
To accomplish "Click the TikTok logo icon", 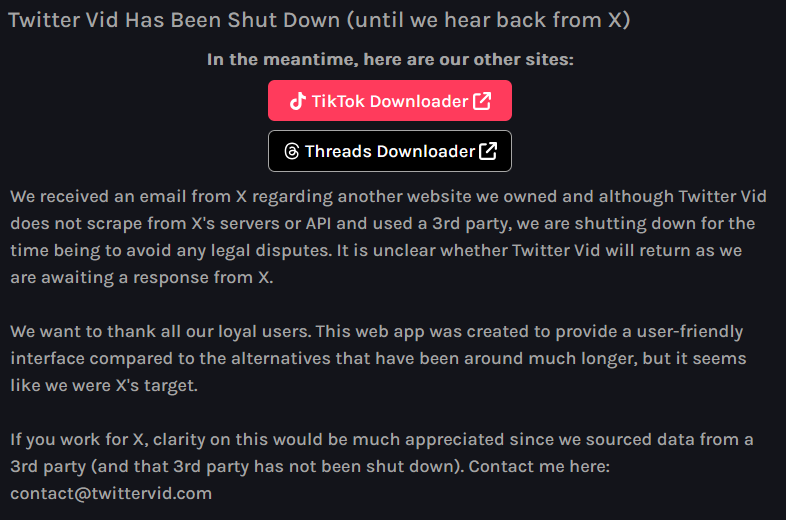I will [x=297, y=101].
